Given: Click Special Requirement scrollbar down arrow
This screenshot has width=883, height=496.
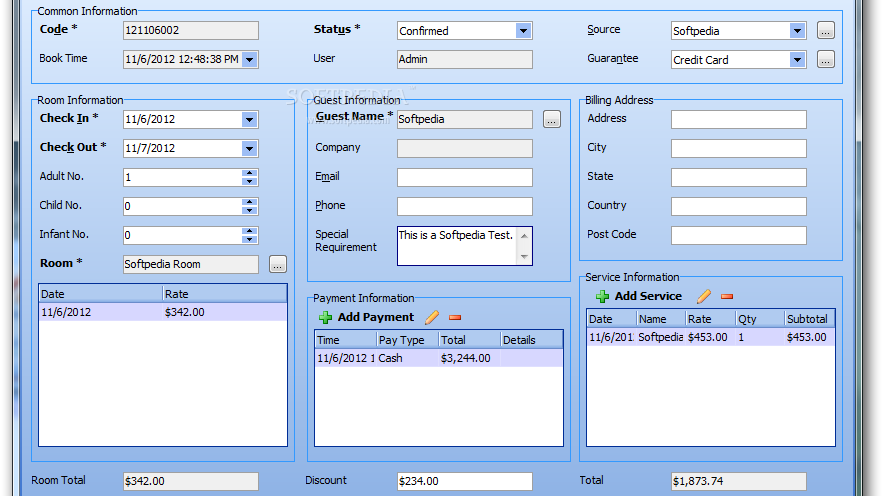Looking at the screenshot, I should (x=524, y=257).
